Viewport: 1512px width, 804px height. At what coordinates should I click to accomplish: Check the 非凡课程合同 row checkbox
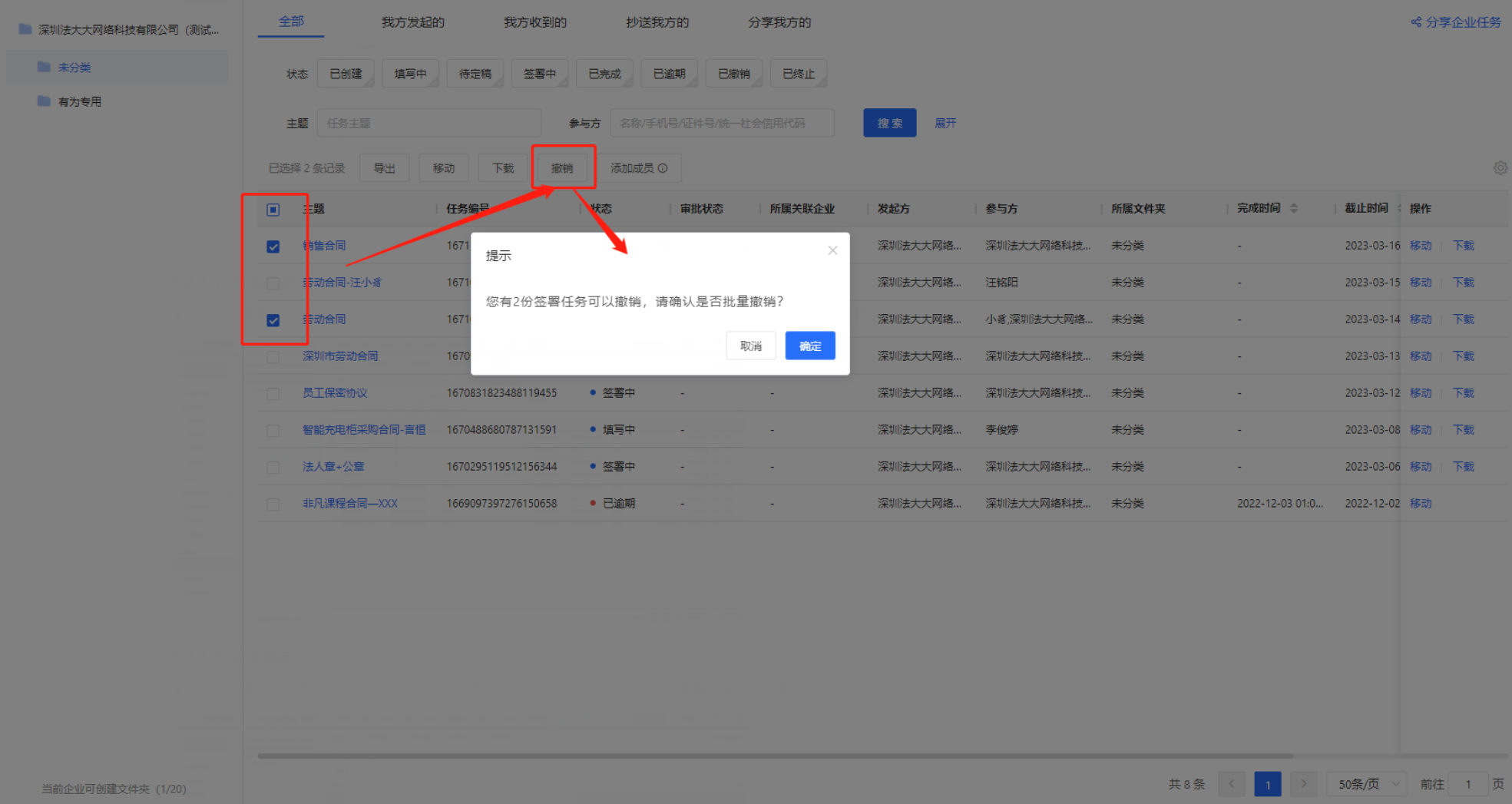273,505
